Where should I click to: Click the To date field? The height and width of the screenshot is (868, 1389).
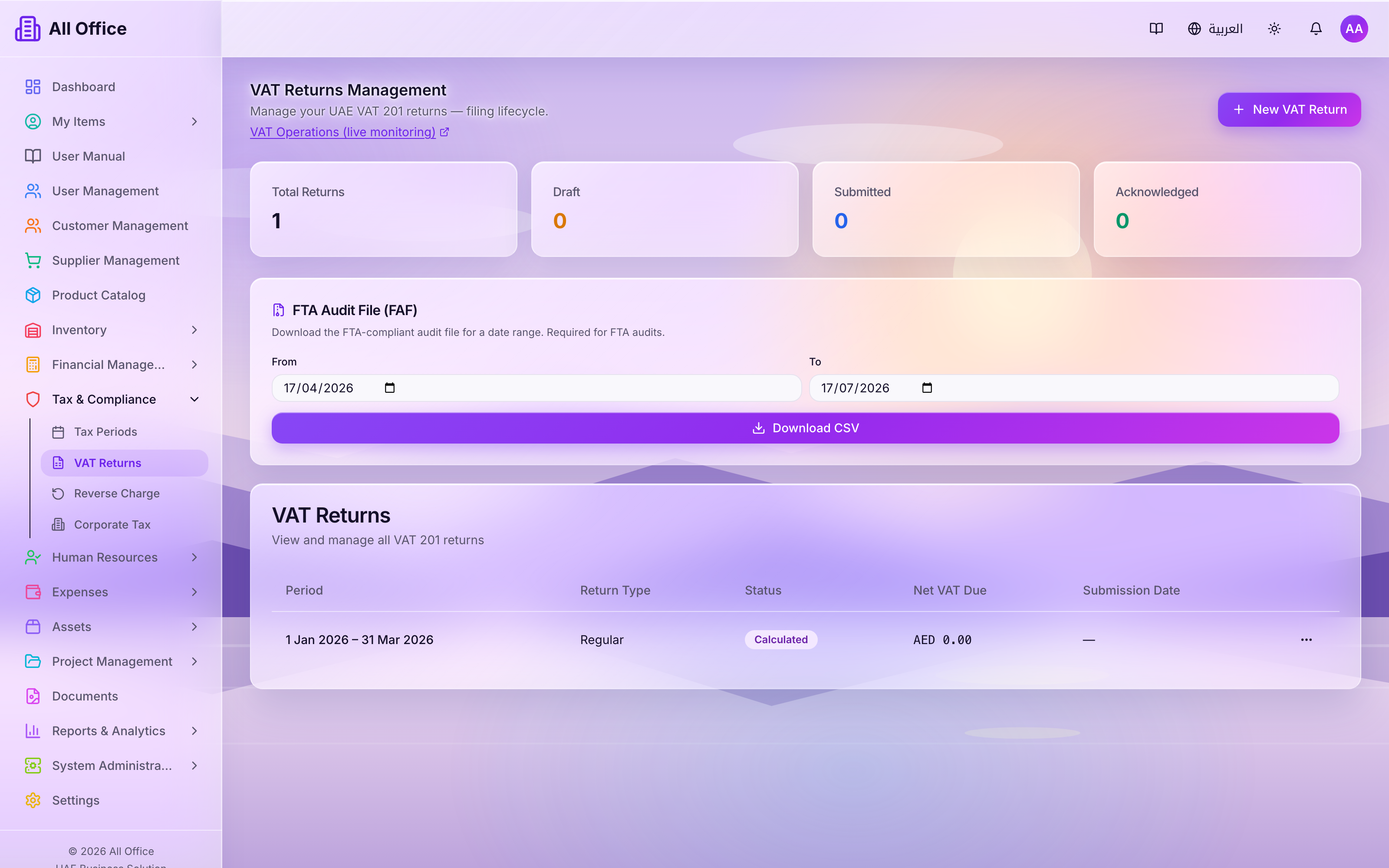coord(1074,388)
